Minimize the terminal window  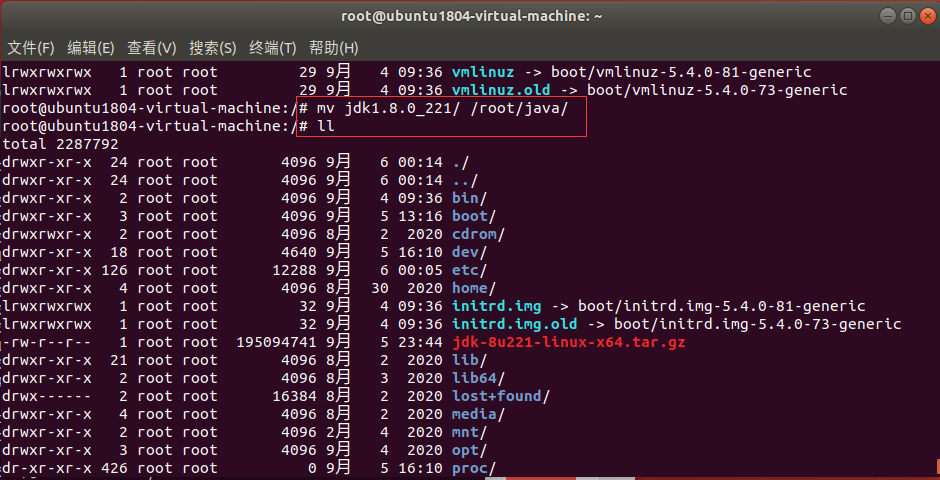tap(887, 16)
